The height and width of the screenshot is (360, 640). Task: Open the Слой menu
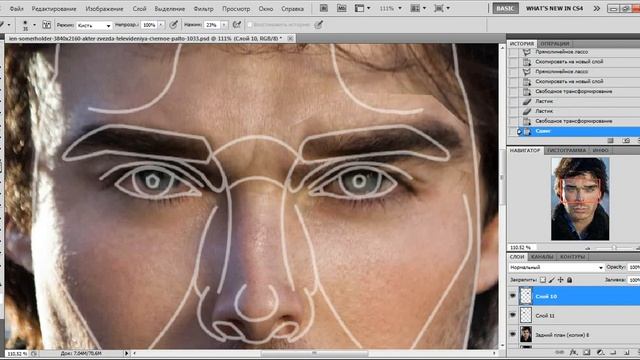(139, 9)
